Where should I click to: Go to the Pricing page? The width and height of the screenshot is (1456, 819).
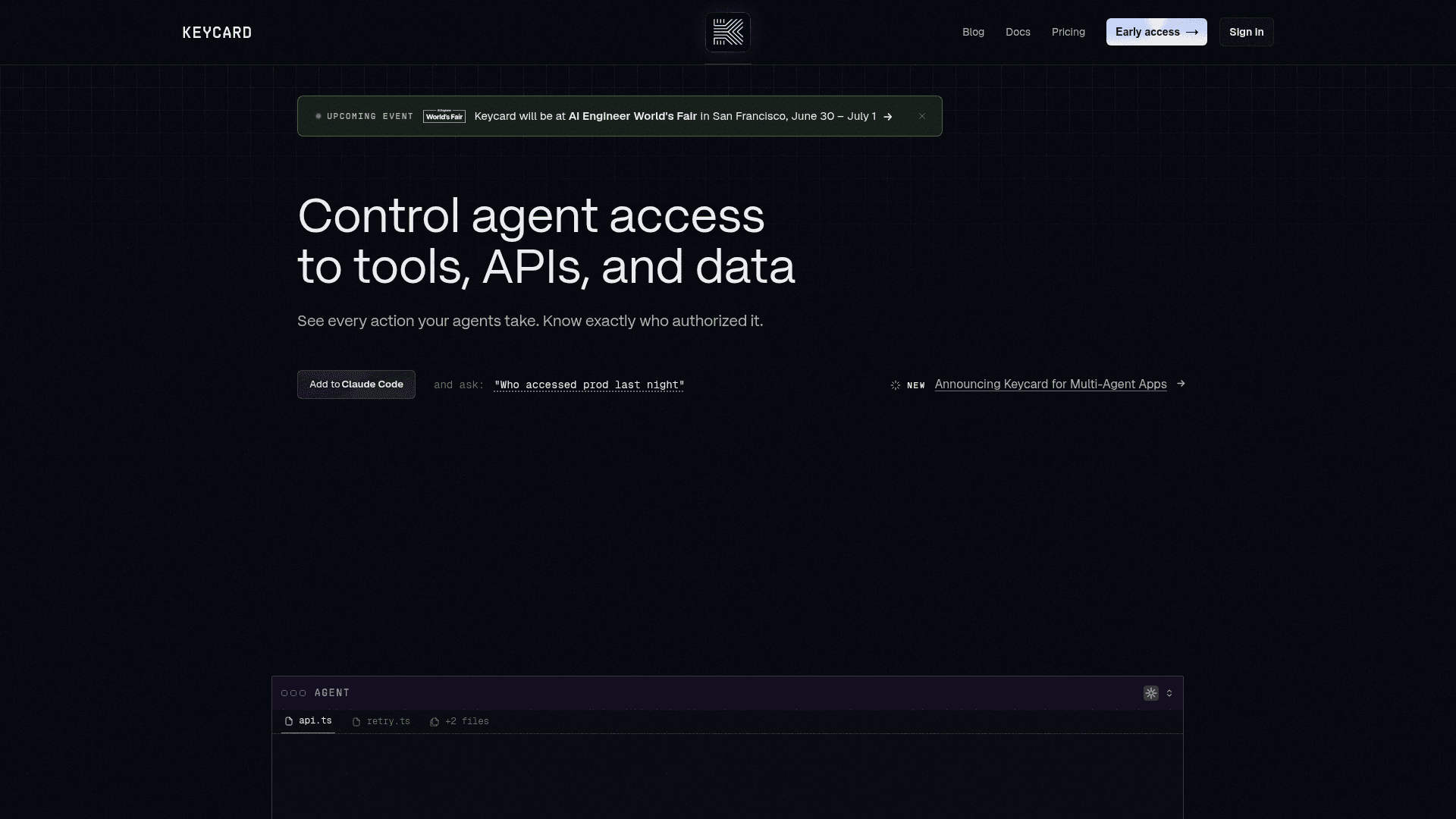click(1068, 32)
